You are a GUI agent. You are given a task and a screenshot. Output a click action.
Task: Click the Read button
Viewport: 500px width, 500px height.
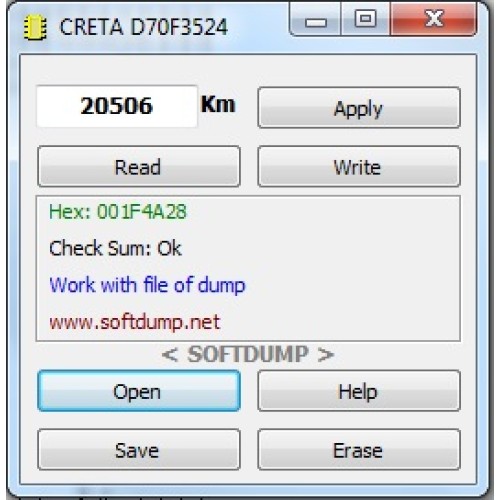[x=139, y=166]
